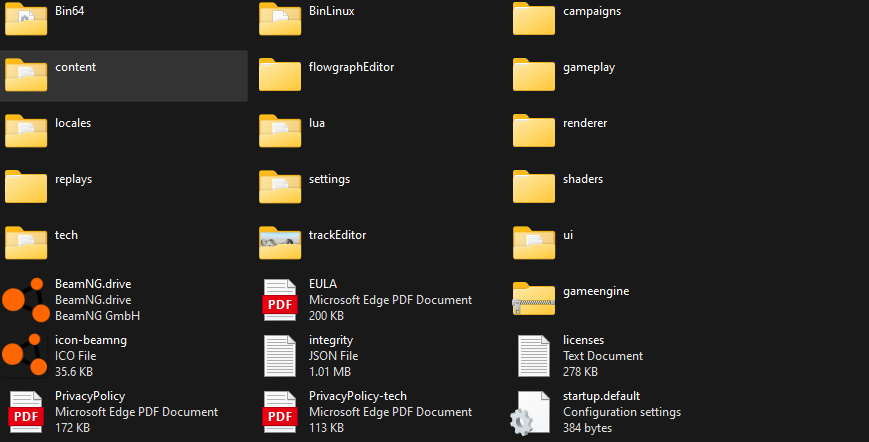Click the 'gameplay' folder name
Image resolution: width=869 pixels, height=442 pixels.
point(589,68)
